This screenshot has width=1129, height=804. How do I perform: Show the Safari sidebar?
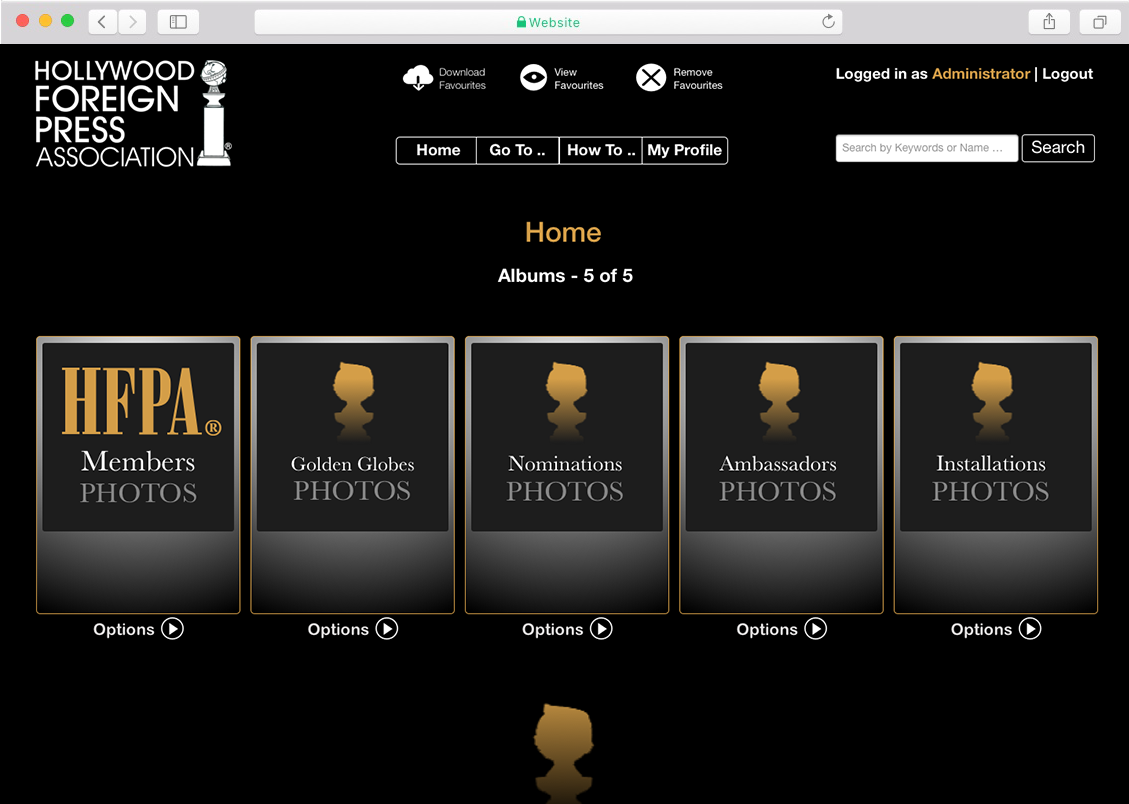point(178,22)
